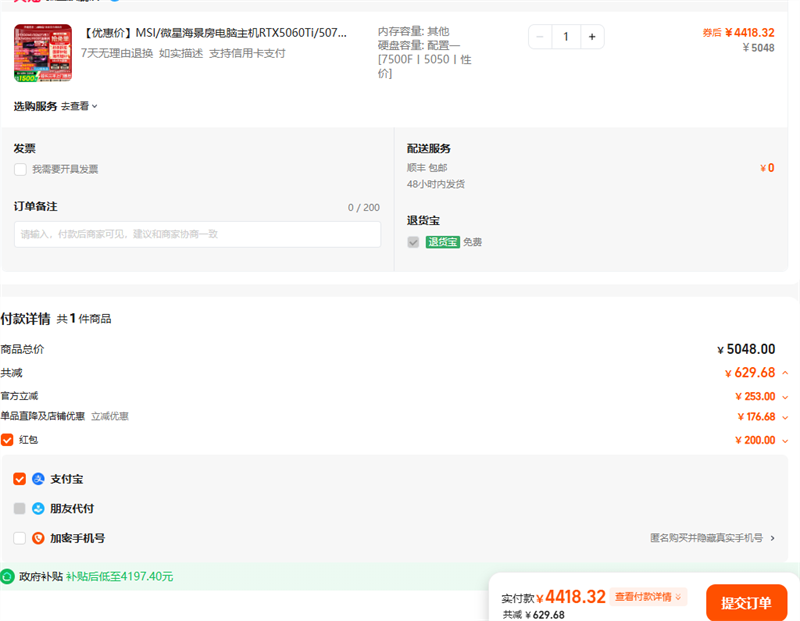
Task: Check the 我需要开具发票 invoice checkbox
Action: [x=20, y=170]
